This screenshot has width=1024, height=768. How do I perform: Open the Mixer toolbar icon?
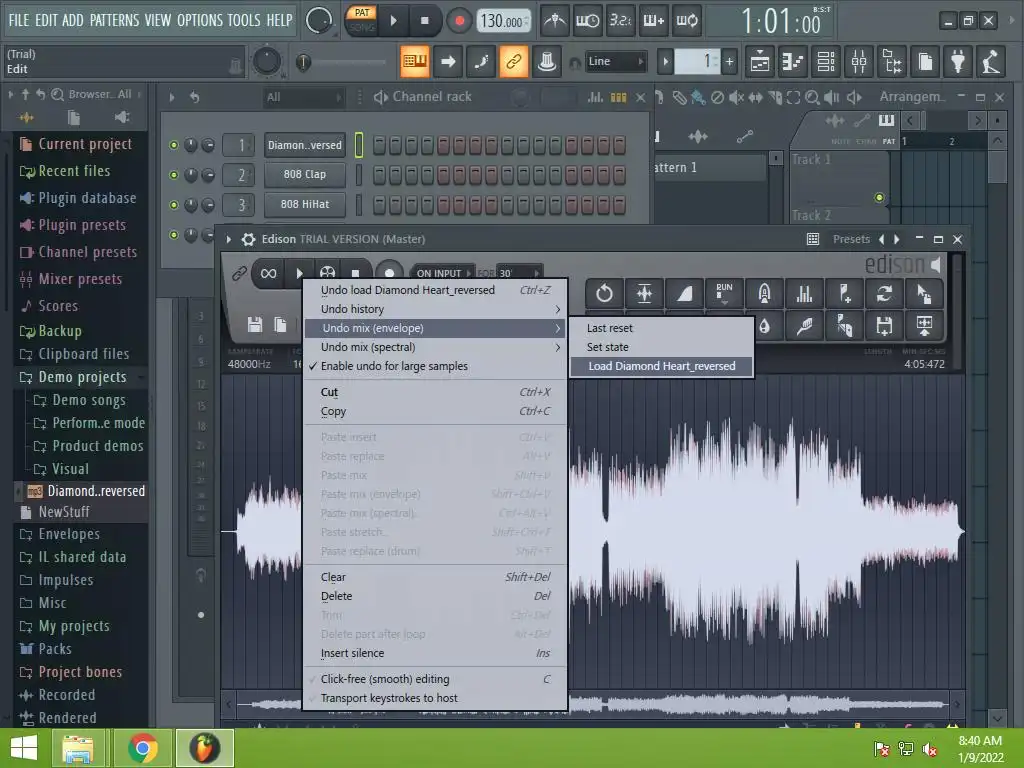coord(859,61)
